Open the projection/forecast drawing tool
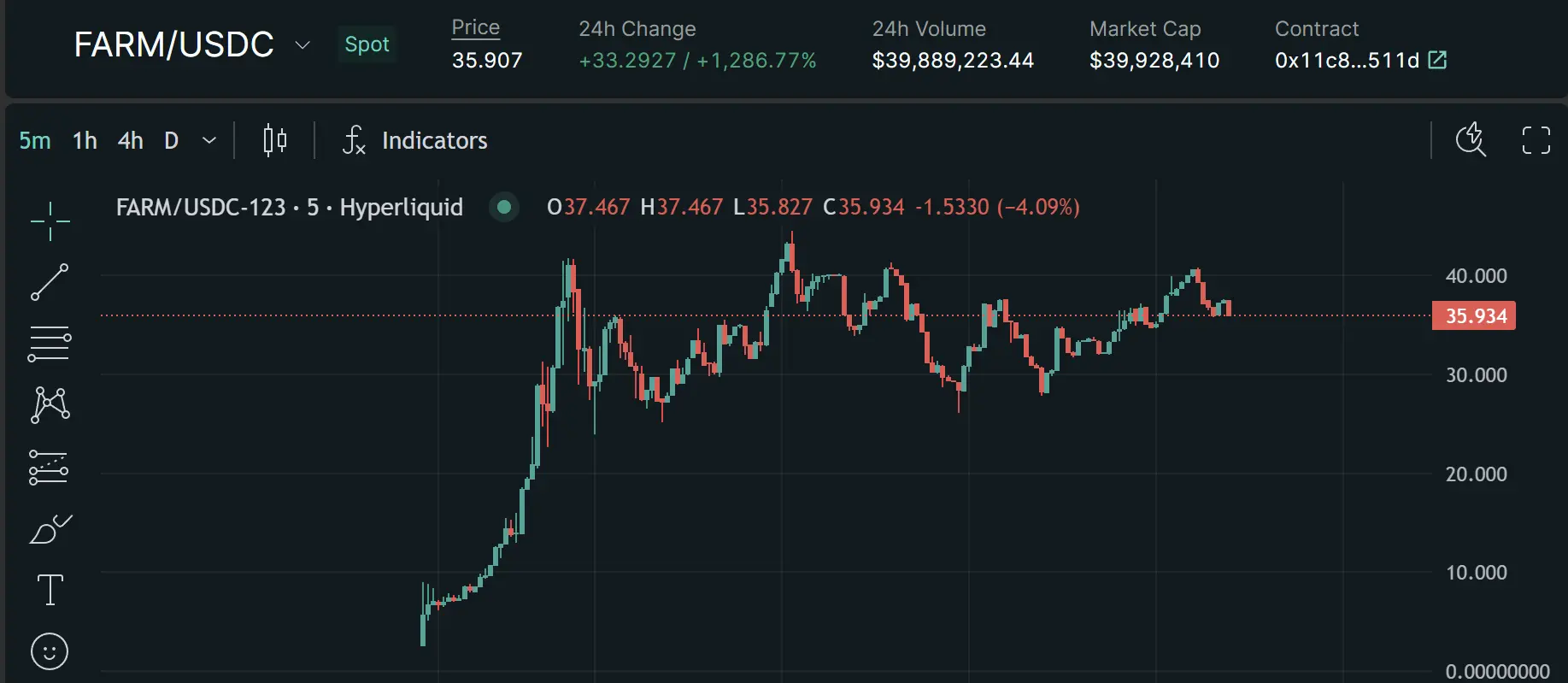Image resolution: width=1568 pixels, height=683 pixels. [49, 467]
